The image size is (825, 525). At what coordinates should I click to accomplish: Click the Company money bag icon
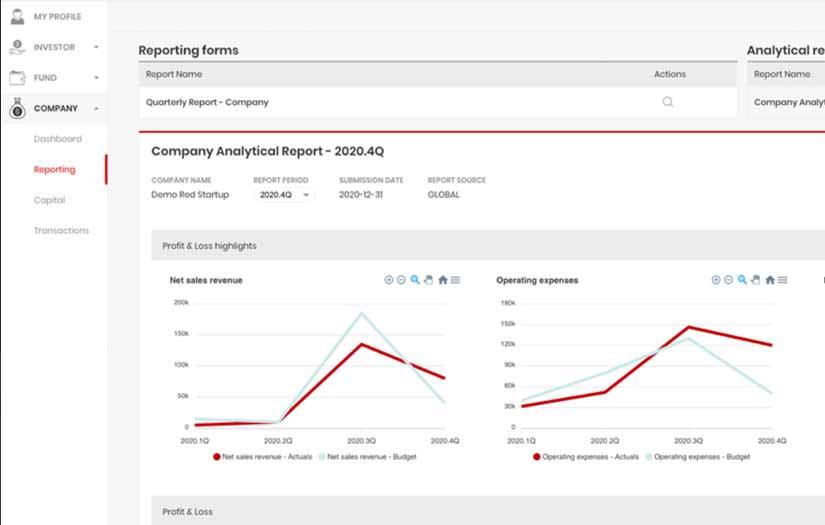point(17,108)
